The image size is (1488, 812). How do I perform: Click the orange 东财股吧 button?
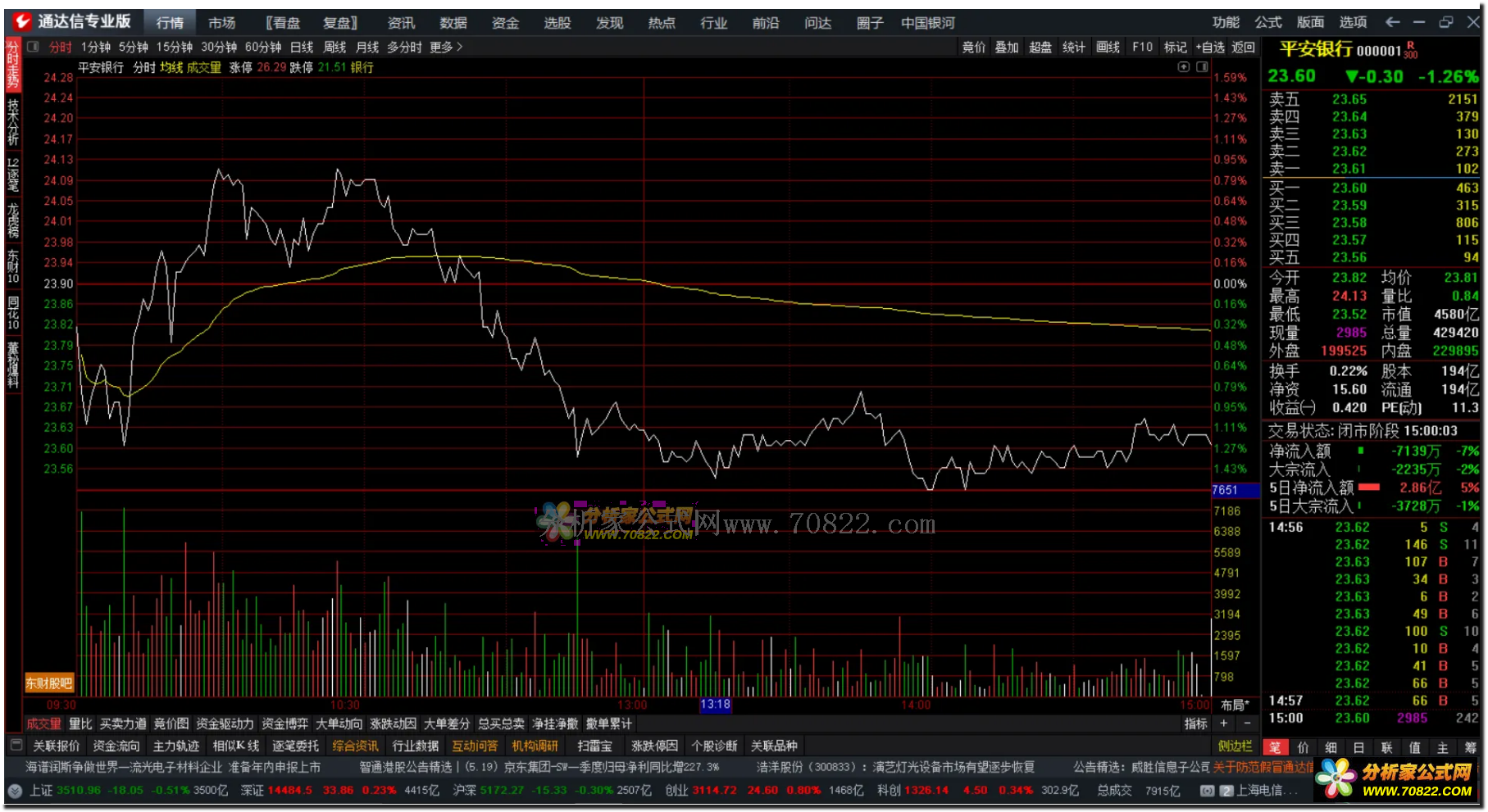(x=49, y=683)
